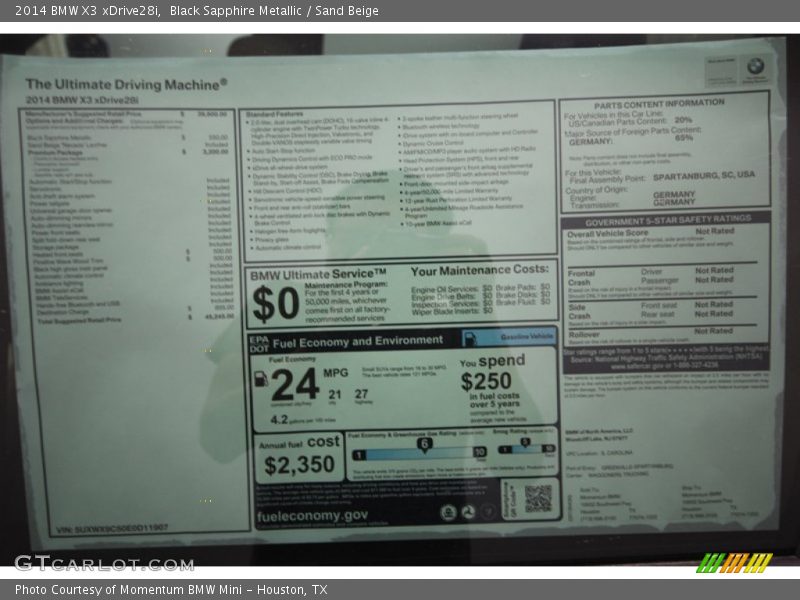Click the QR code on the fuel label
Image resolution: width=800 pixels, height=600 pixels.
(x=538, y=498)
